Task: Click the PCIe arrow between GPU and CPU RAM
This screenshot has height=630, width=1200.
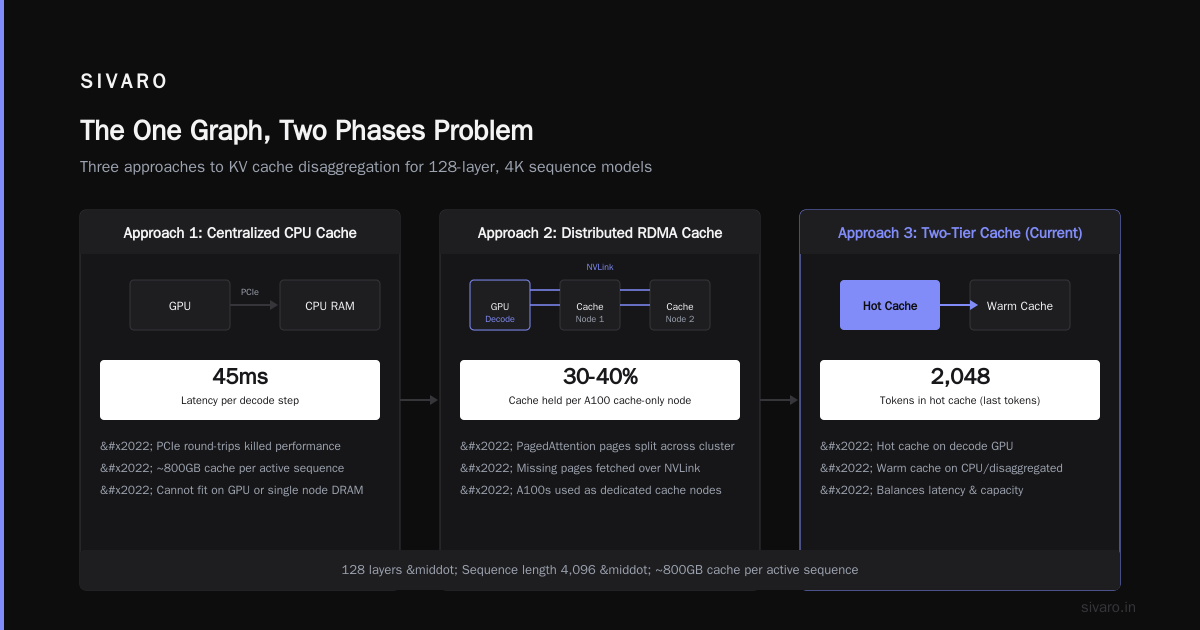Action: [x=255, y=305]
